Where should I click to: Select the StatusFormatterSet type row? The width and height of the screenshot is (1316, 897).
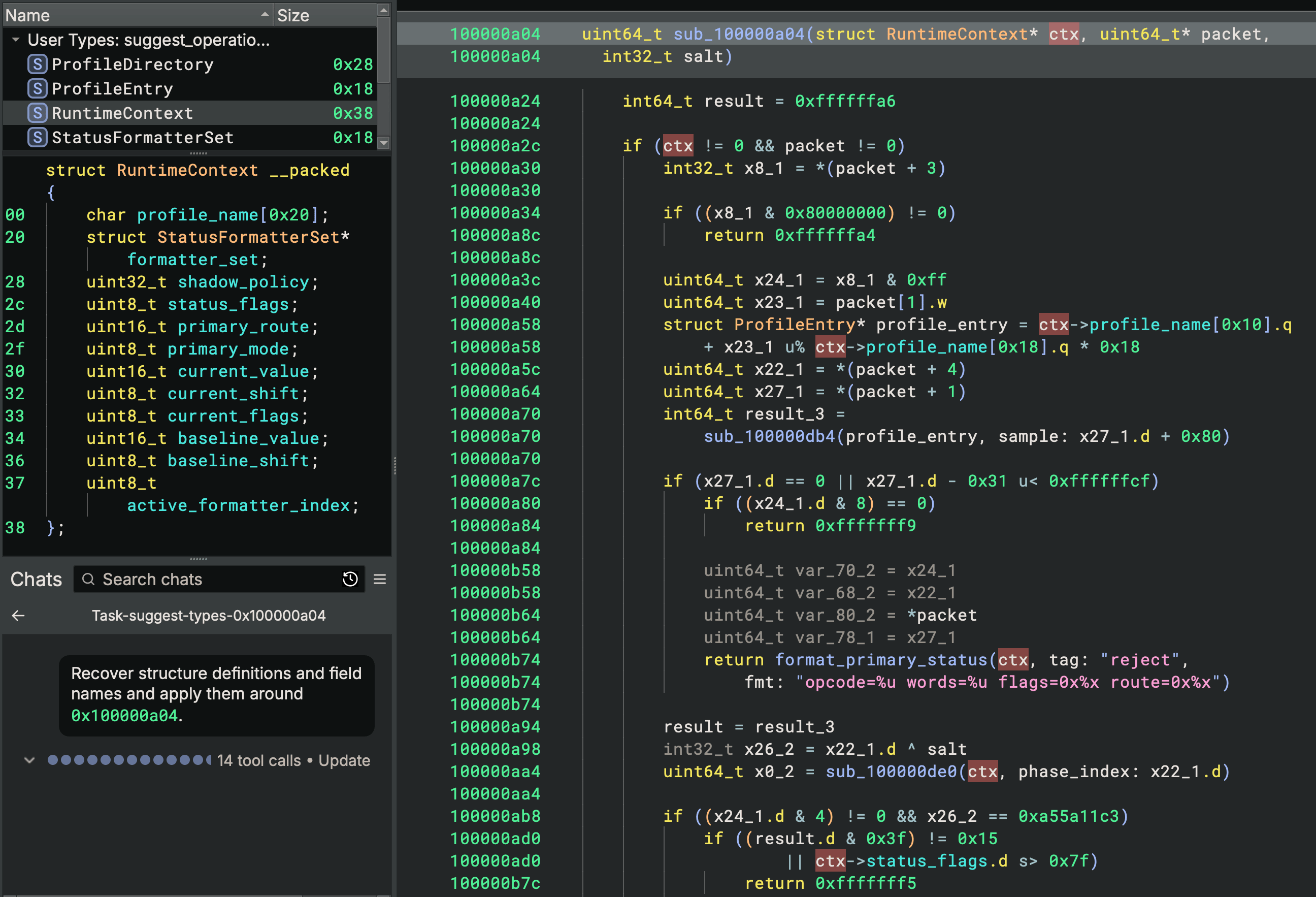pos(190,137)
